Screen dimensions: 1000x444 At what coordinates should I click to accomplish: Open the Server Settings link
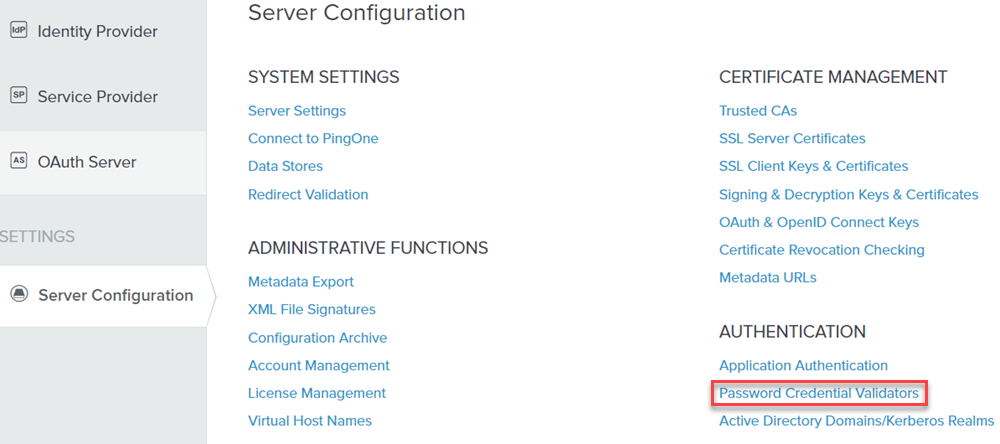pyautogui.click(x=297, y=111)
